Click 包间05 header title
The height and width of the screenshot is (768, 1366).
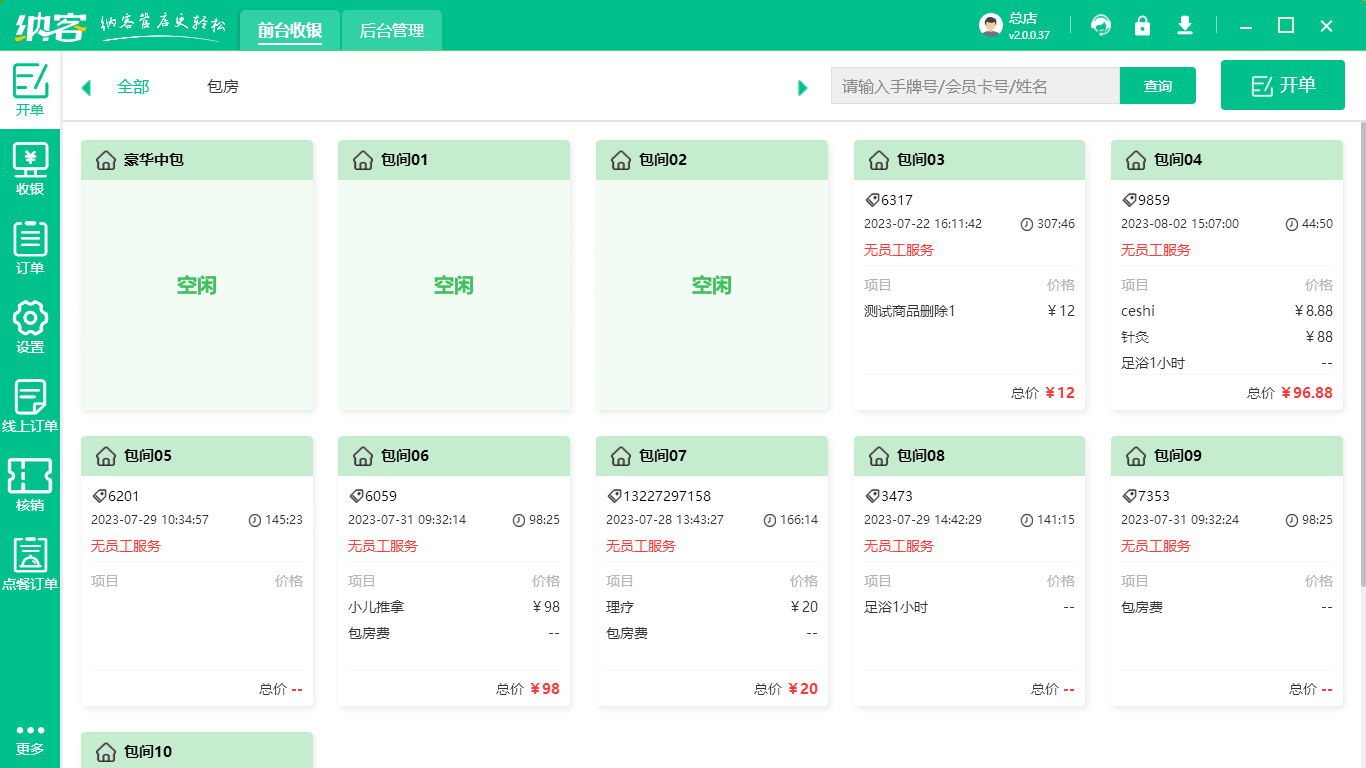click(x=148, y=456)
